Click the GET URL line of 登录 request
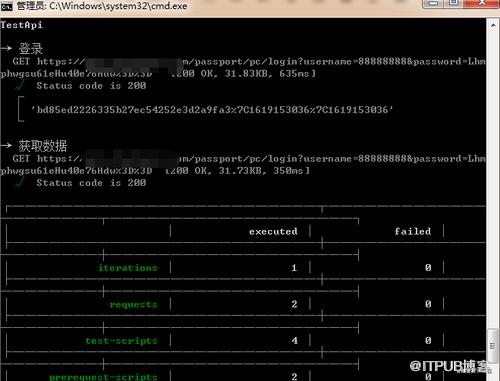 coord(249,62)
